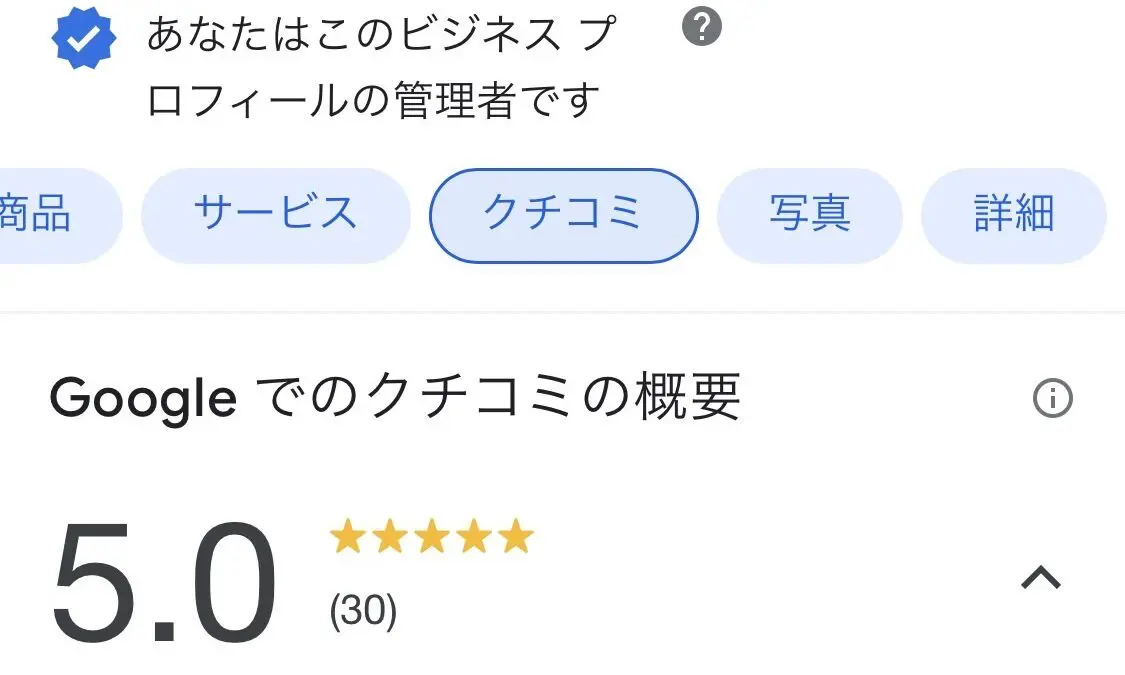Screen dimensions: 1125x675
Task: Click the word Google in the heading
Action: coord(143,399)
